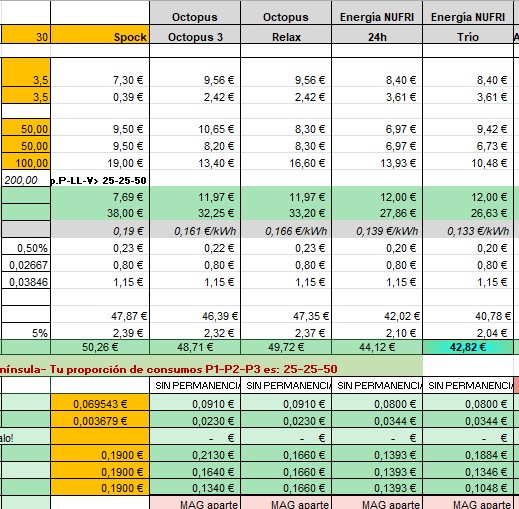Select the Relax tariff header cell

286,35
